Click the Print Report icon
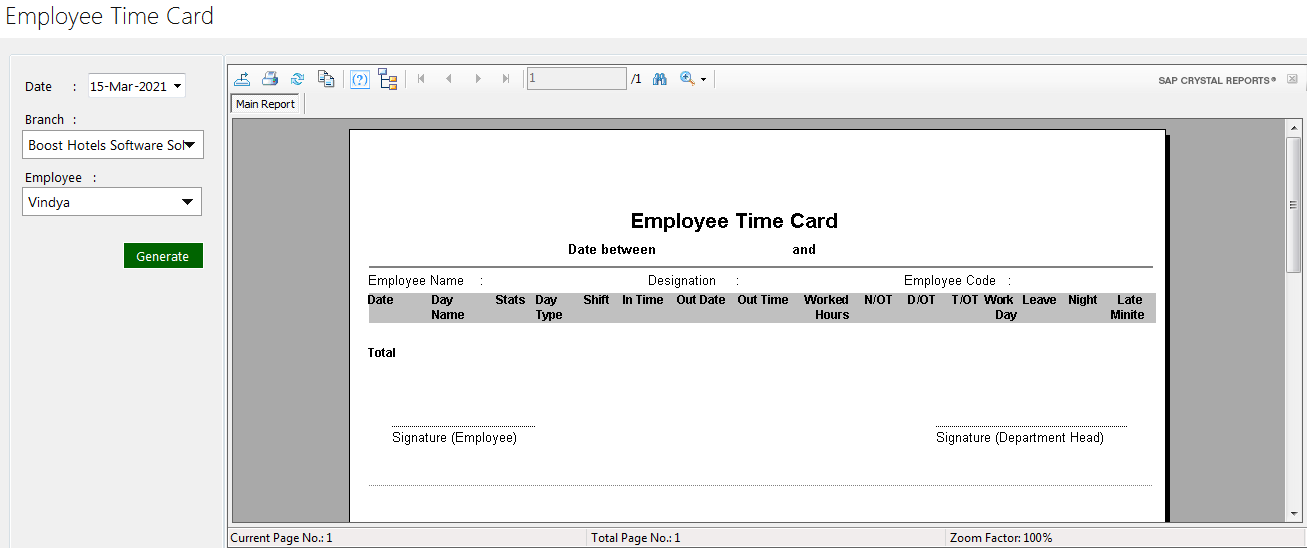 coord(270,79)
